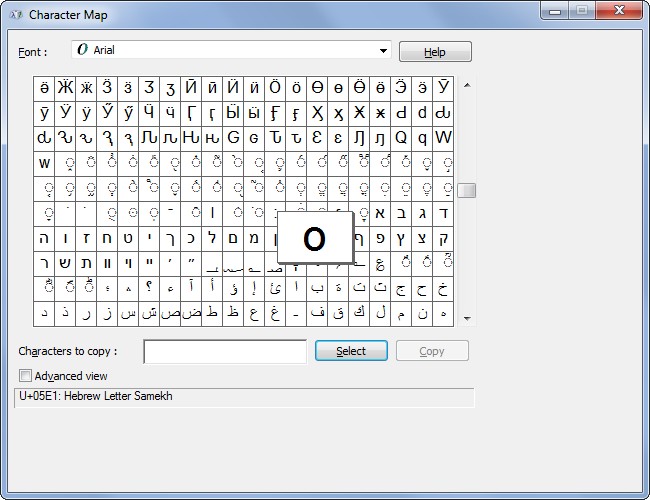Click the character grid scroll-up arrow
The height and width of the screenshot is (500, 650).
coord(467,85)
